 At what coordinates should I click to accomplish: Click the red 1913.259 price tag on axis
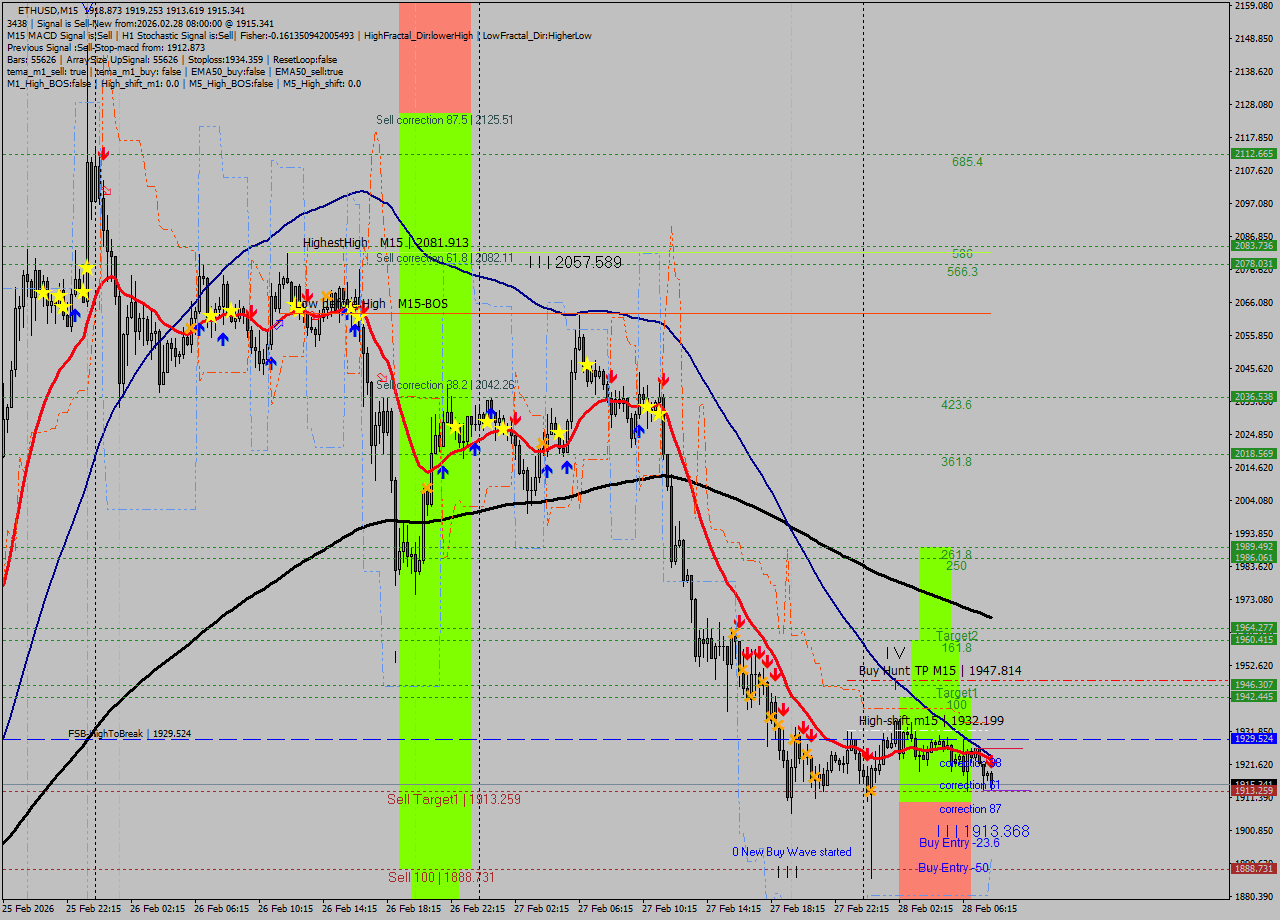(1253, 791)
